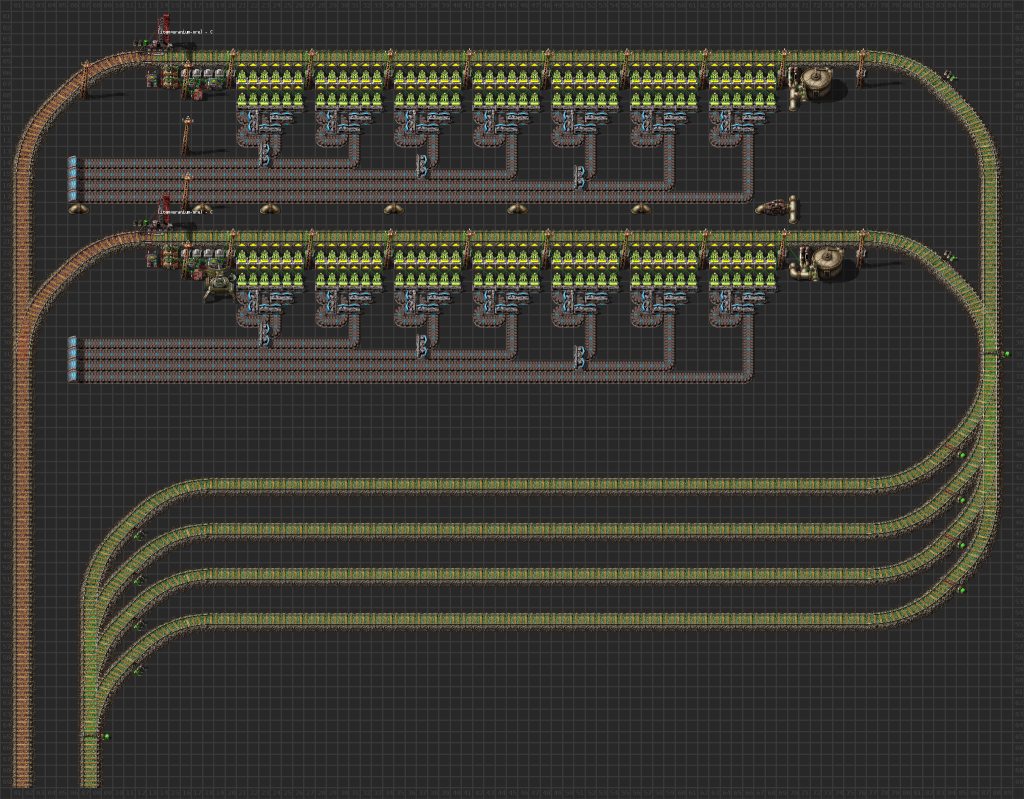Click the green signal at the top stacker lane's right end
Screen dimensions: 1024x799
(x=962, y=455)
